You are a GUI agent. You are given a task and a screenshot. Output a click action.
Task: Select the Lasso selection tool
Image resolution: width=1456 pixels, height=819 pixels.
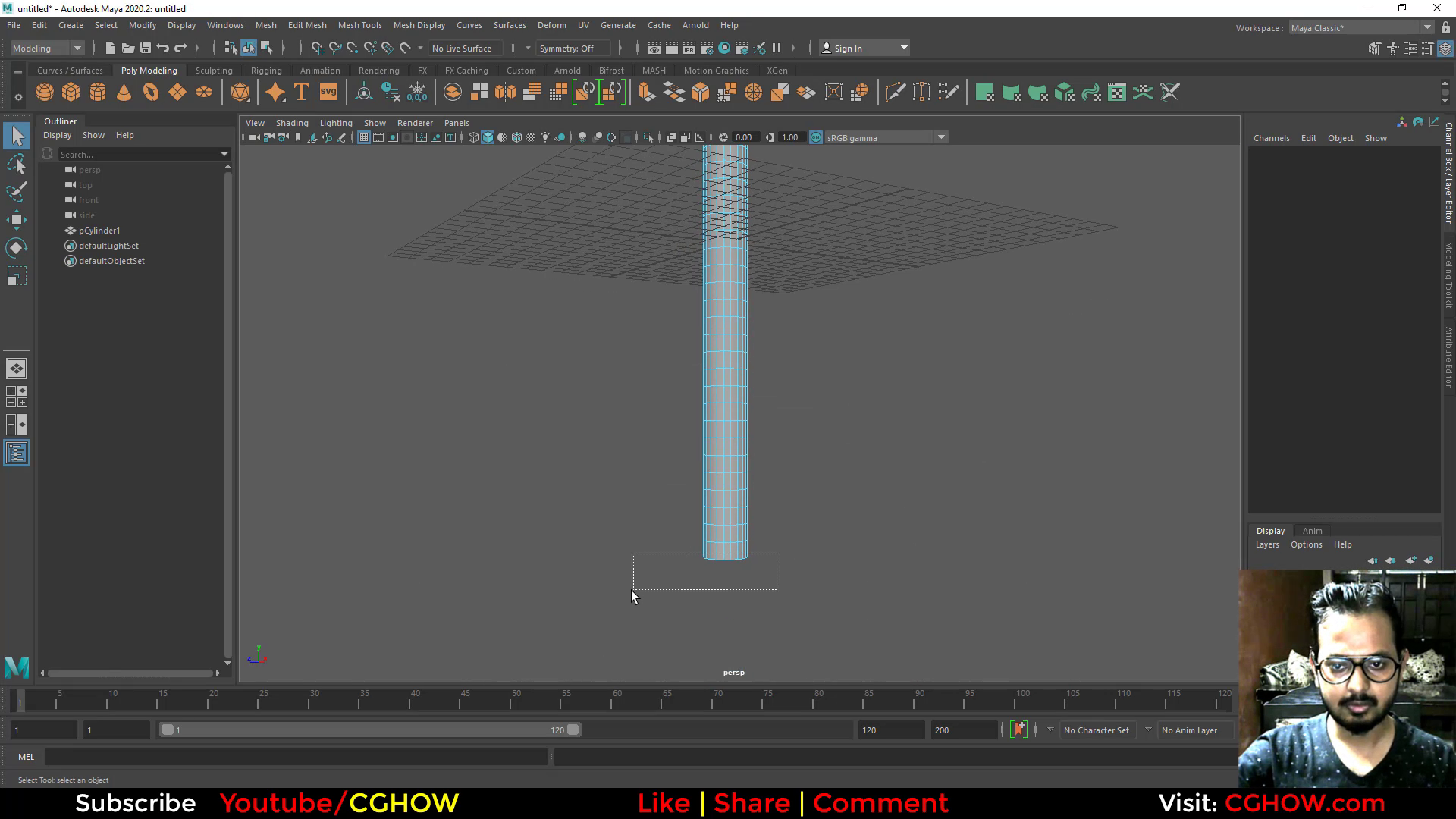coord(17,165)
